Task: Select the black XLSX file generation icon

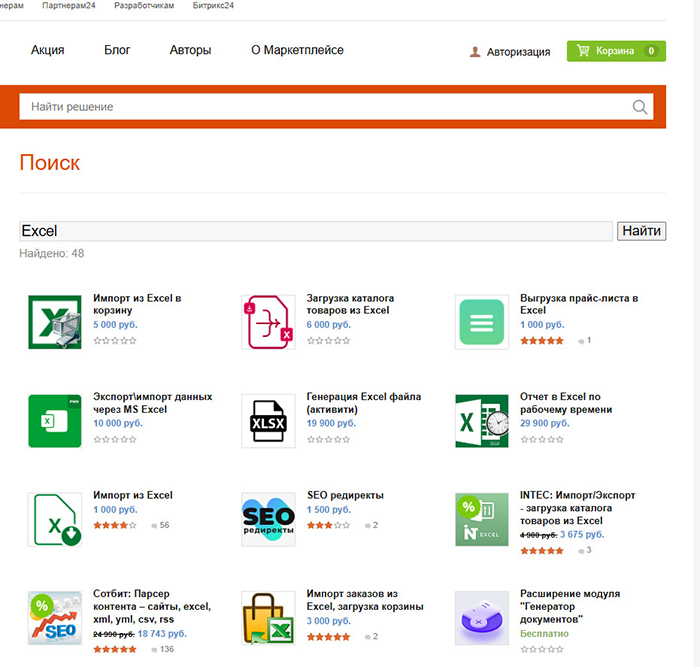Action: tap(268, 421)
